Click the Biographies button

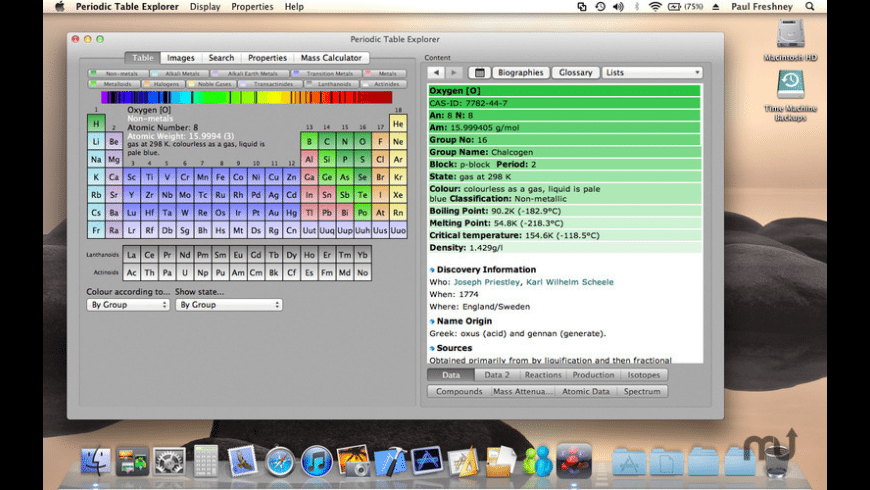pos(520,73)
